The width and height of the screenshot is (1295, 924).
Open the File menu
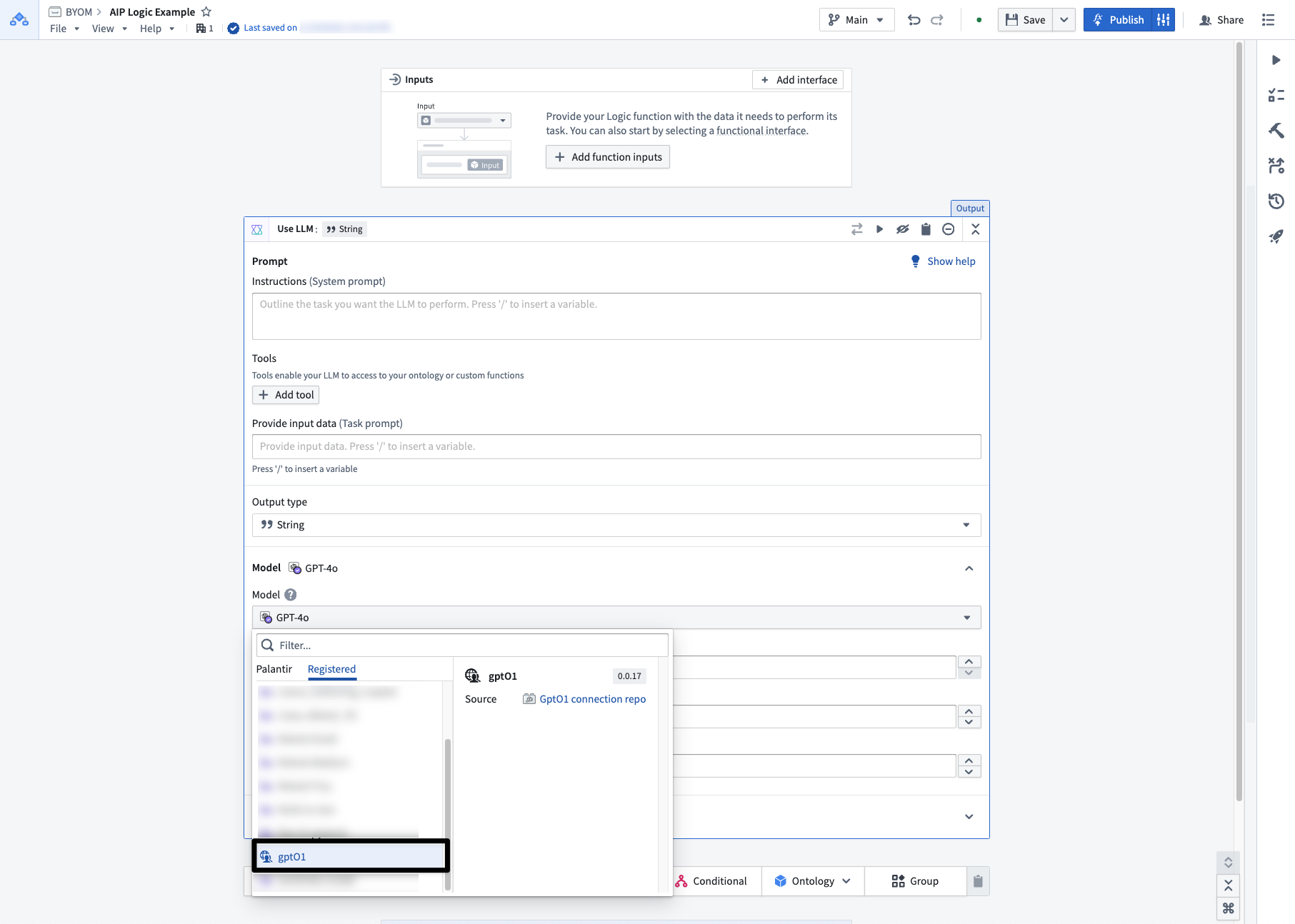57,29
